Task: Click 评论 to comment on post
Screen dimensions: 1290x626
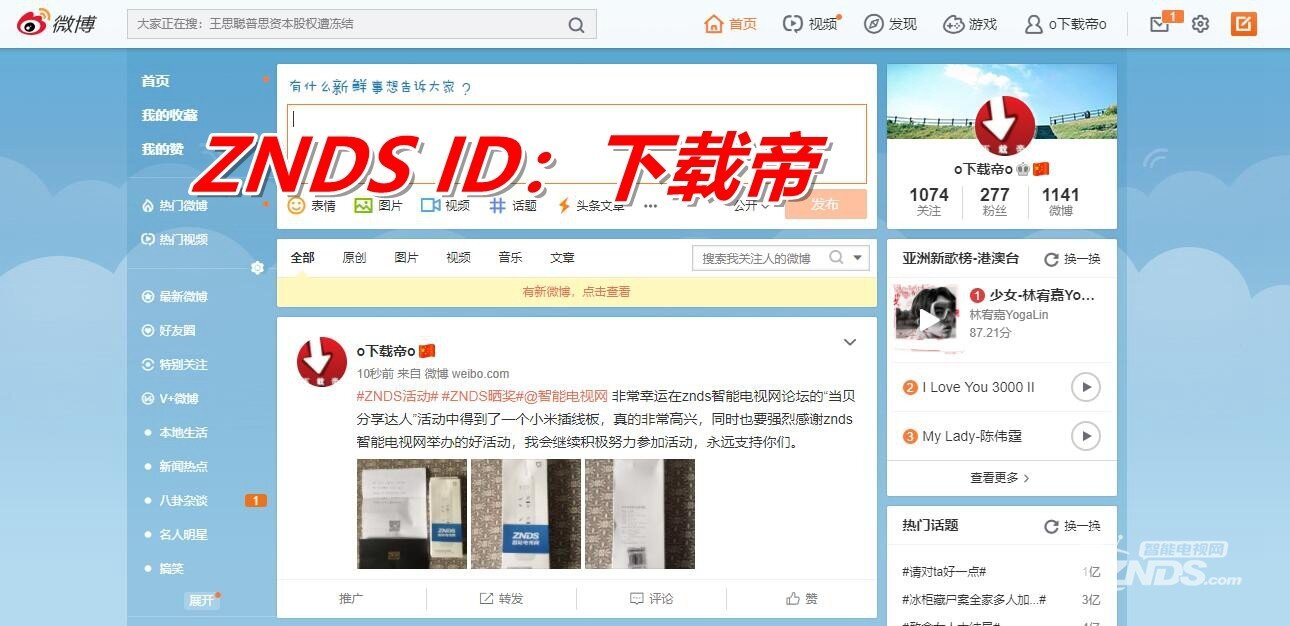Action: click(x=652, y=599)
